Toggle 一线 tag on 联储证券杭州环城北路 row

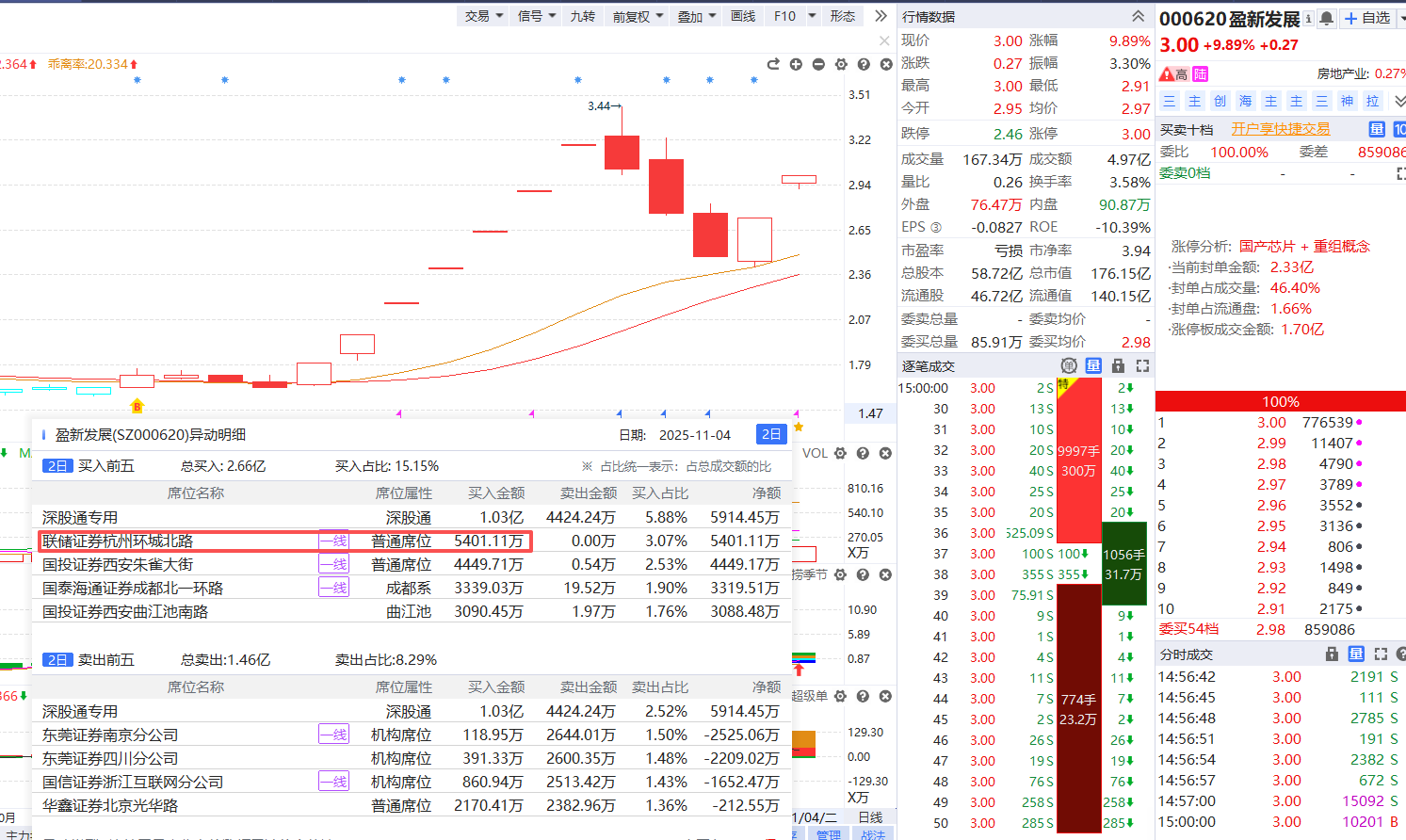[x=333, y=541]
